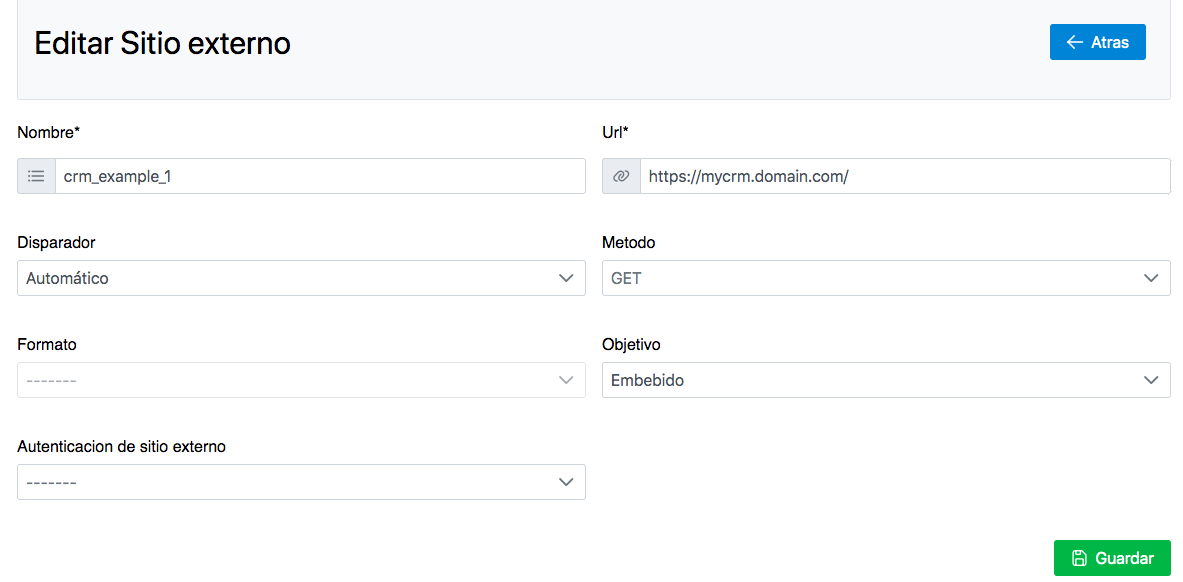Open the Objetivo dropdown showing Embebido

pyautogui.click(x=886, y=380)
